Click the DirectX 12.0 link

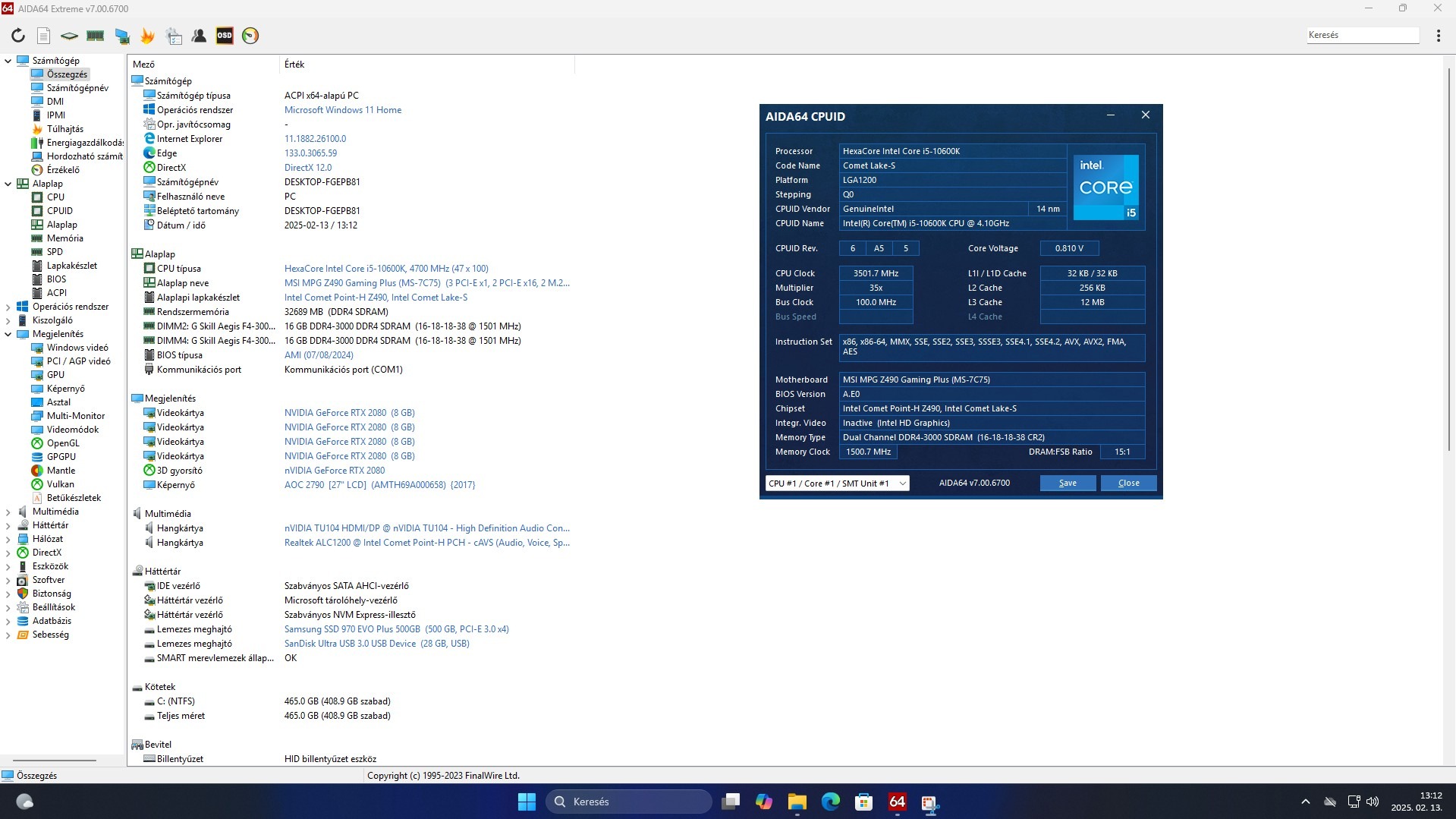pos(308,168)
